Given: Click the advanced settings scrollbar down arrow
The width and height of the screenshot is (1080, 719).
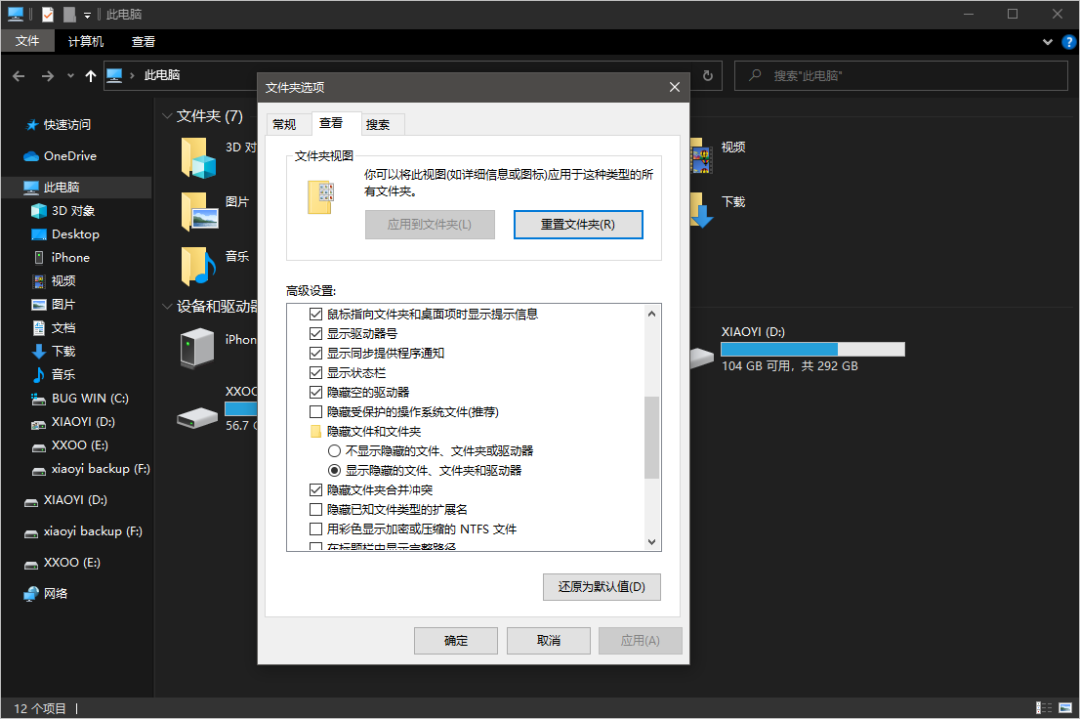Looking at the screenshot, I should click(652, 542).
